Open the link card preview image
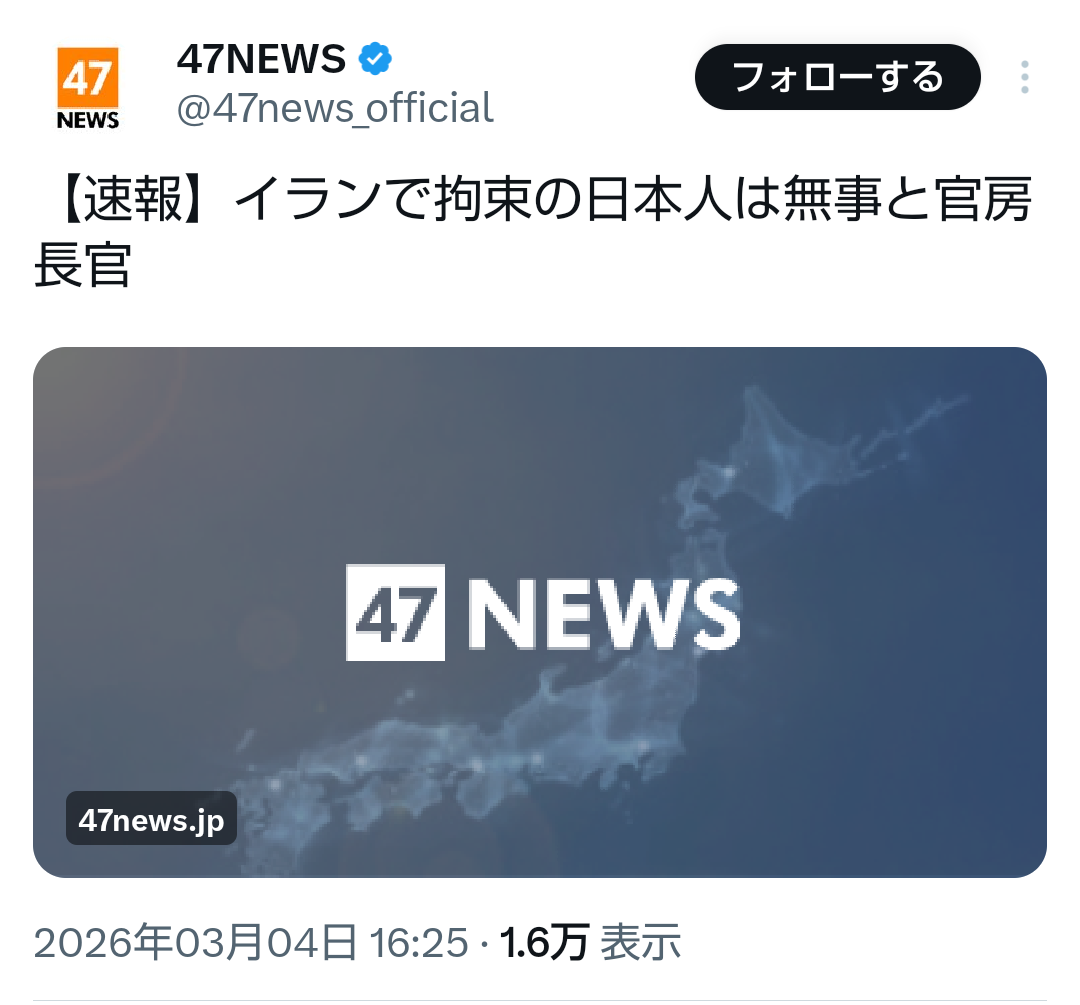Image resolution: width=1080 pixels, height=1005 pixels. [x=540, y=612]
